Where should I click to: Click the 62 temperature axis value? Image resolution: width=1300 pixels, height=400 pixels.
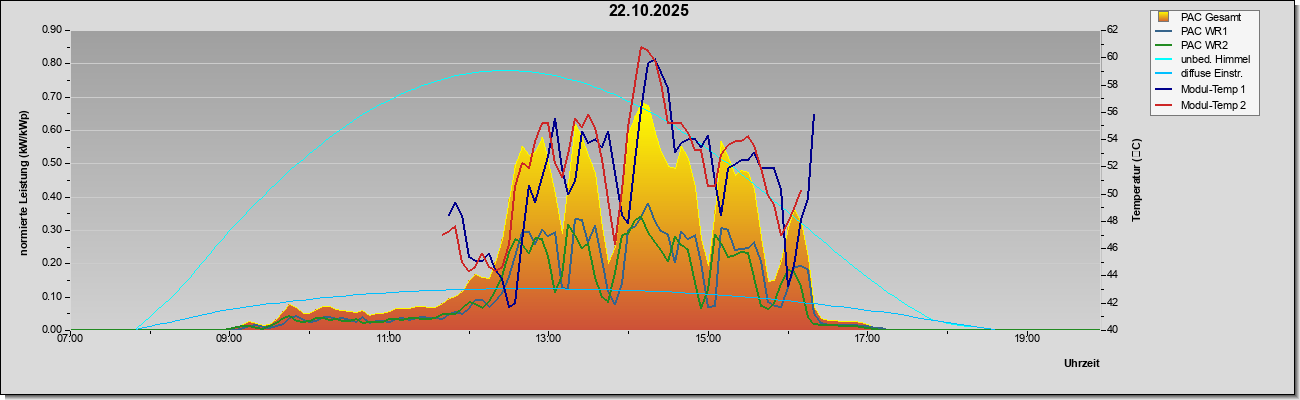tap(1112, 30)
